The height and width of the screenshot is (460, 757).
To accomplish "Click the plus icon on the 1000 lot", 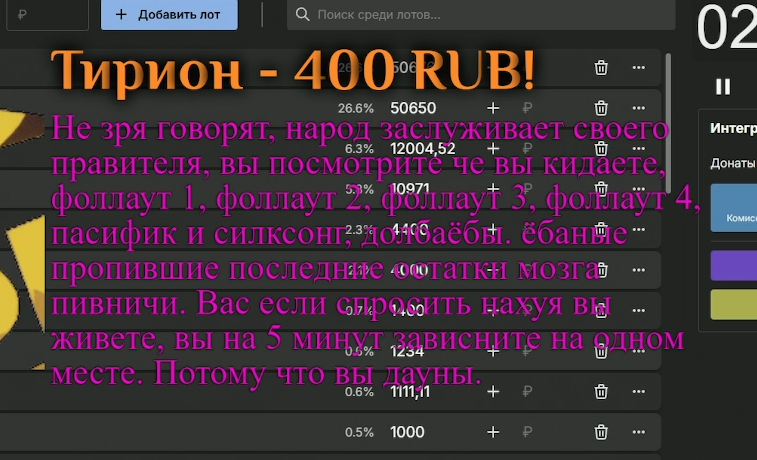I will click(x=493, y=432).
